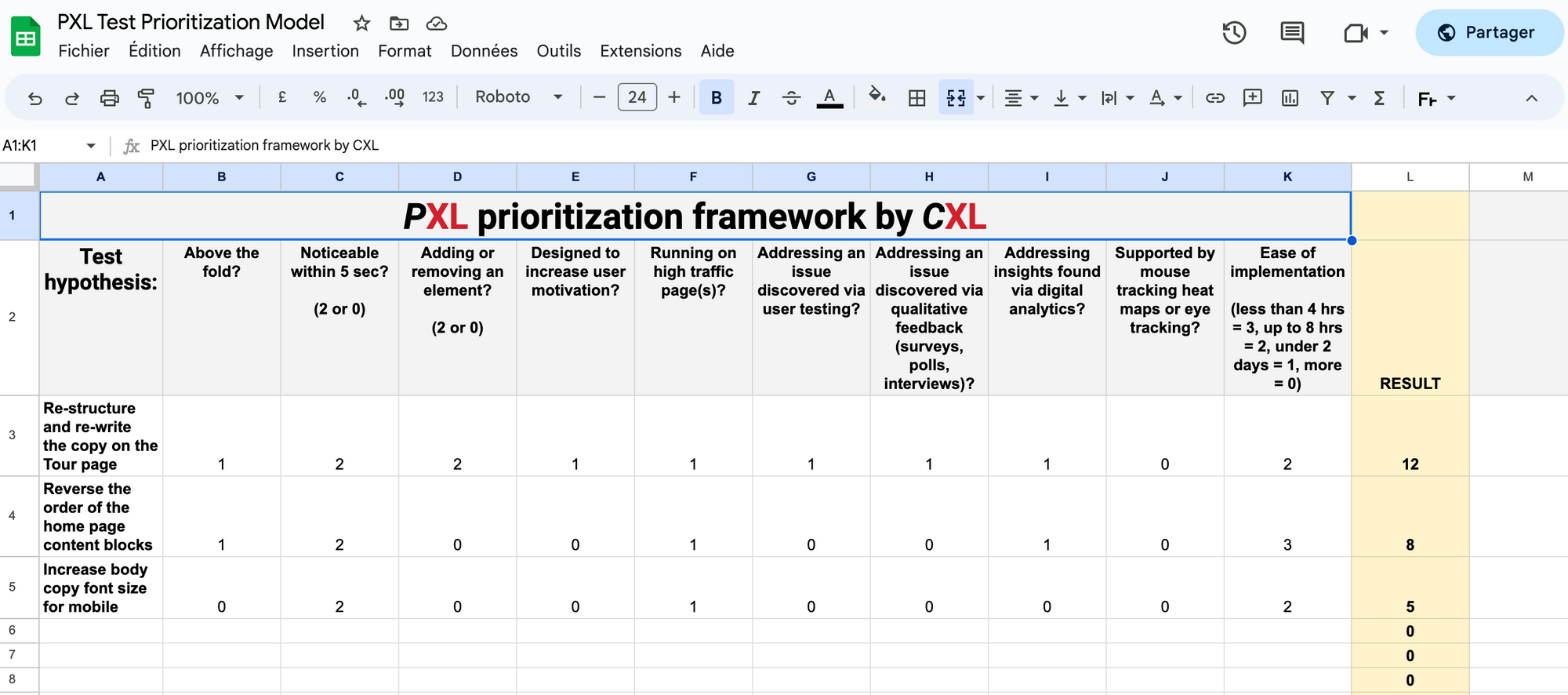Open text rotation dropdown

[1166, 98]
